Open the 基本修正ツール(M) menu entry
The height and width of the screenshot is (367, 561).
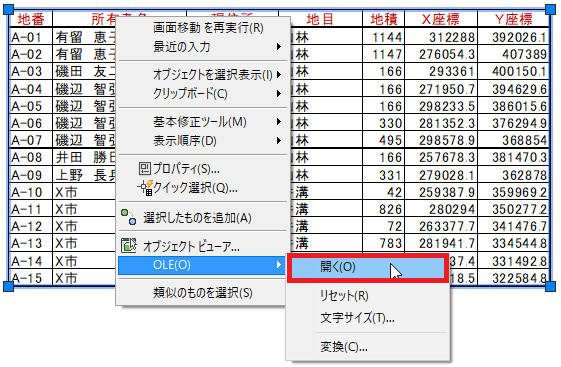point(202,122)
